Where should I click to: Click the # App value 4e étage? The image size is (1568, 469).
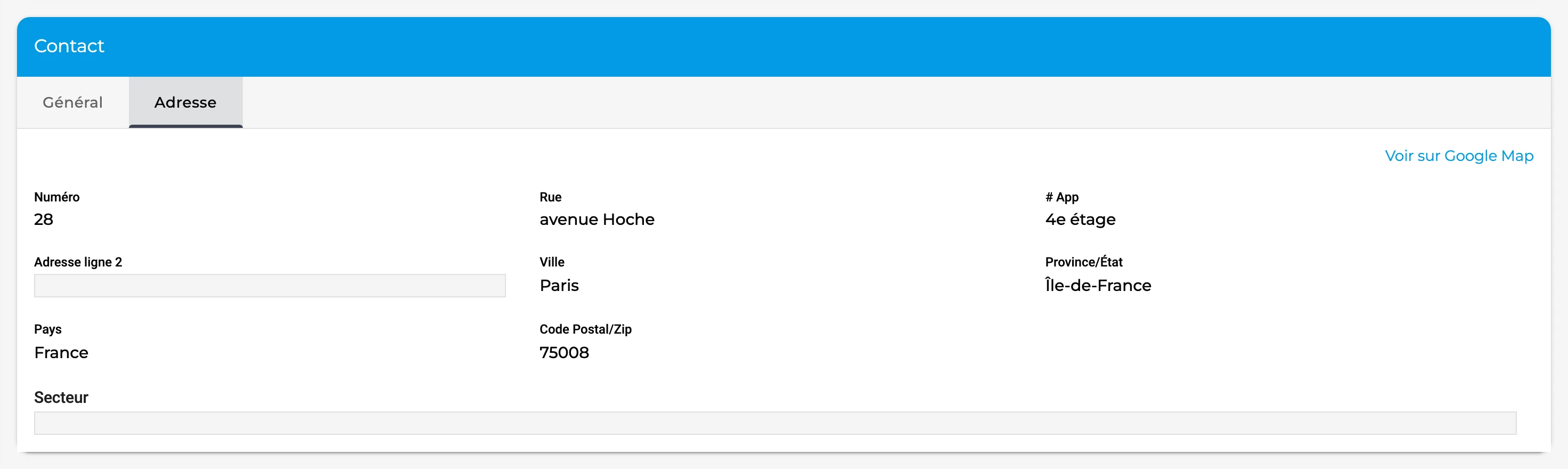(1081, 220)
